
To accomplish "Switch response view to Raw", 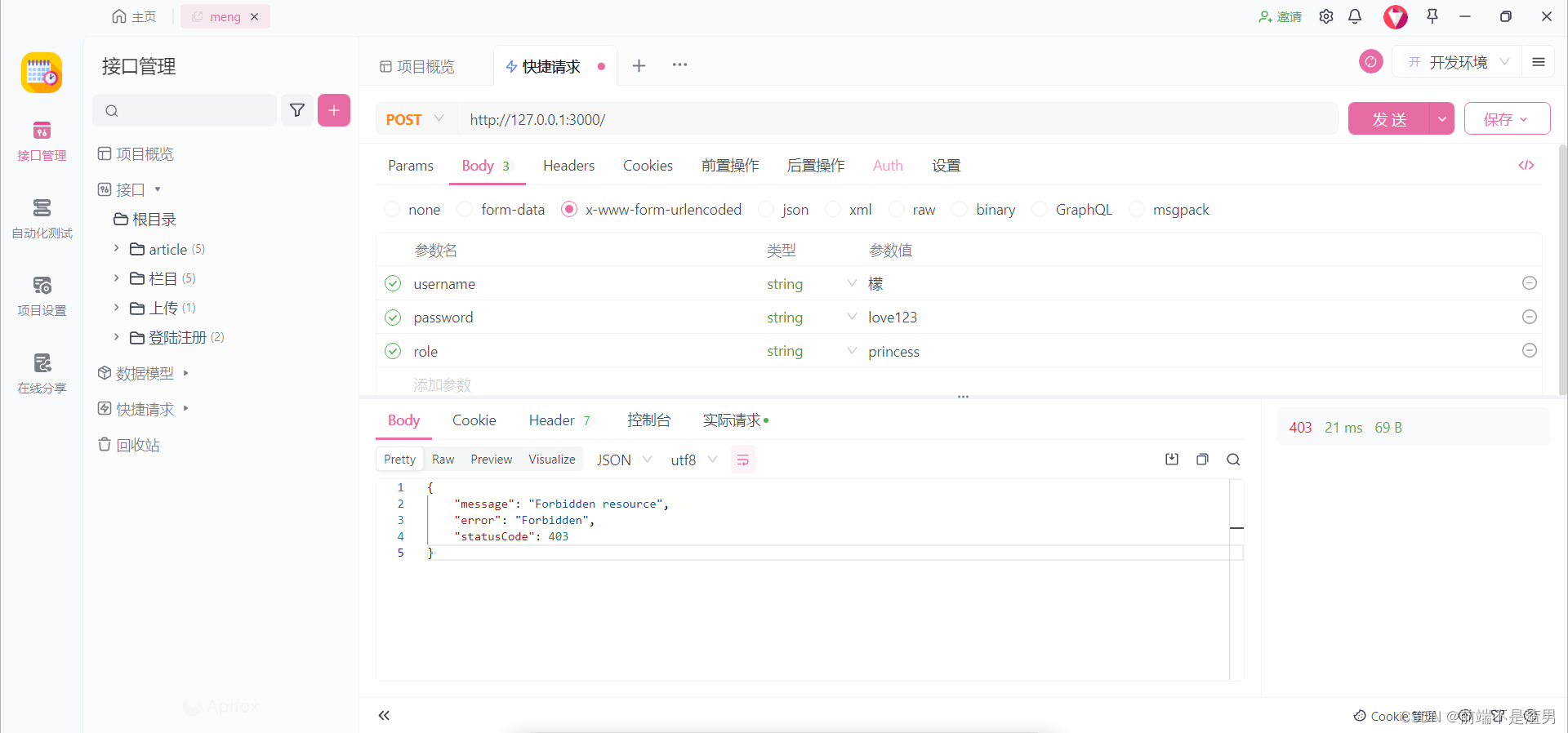I will (443, 460).
